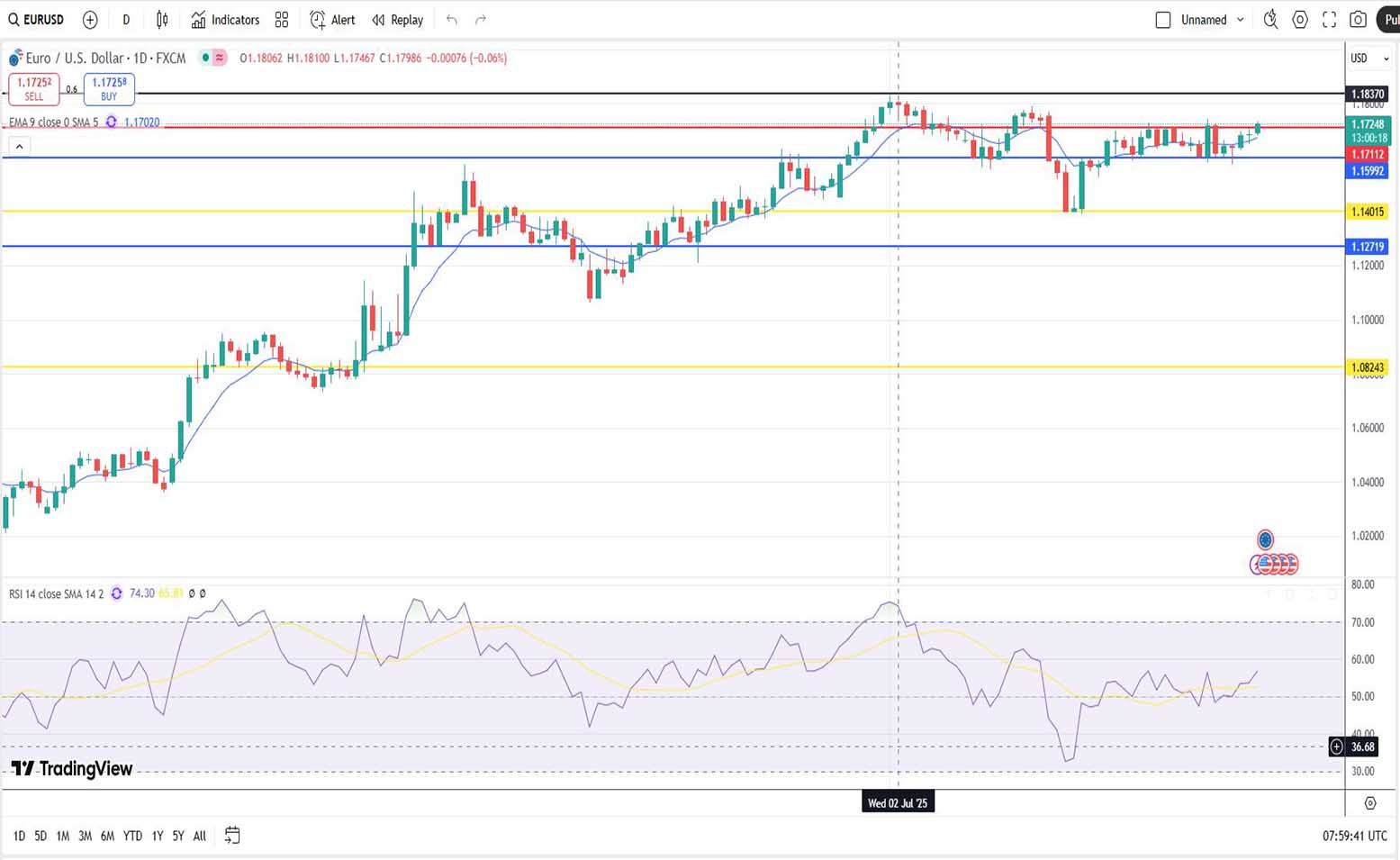
Task: Tick the layout checkbox beside Unnamed
Action: [x=1163, y=20]
